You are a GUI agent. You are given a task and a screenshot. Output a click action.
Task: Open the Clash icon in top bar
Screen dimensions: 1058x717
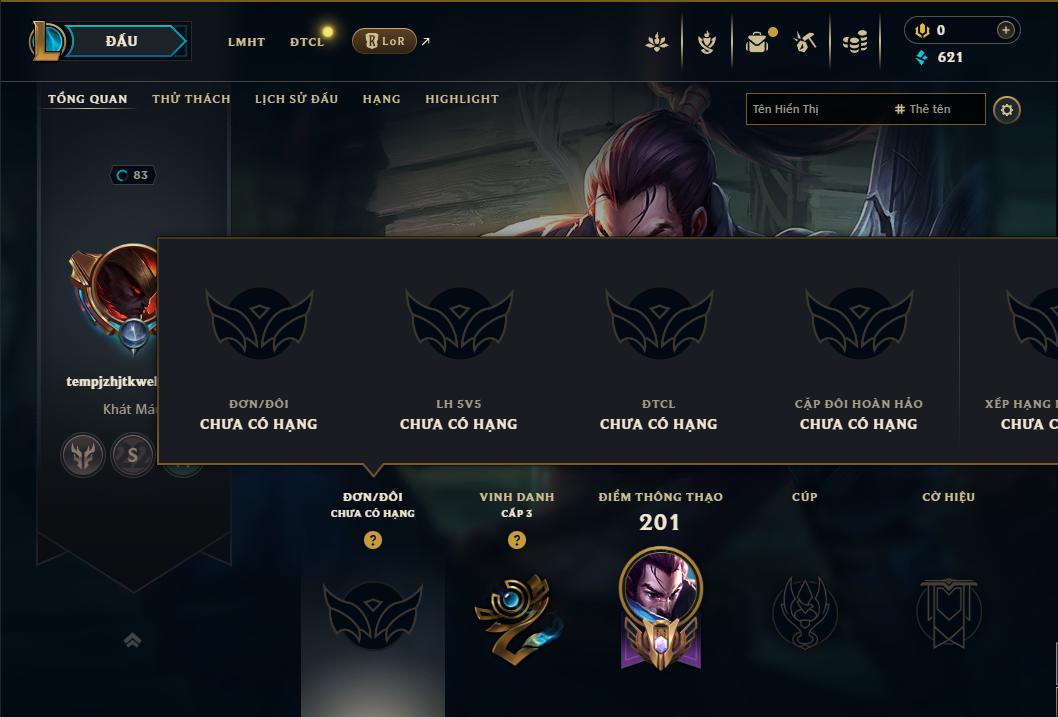[x=657, y=42]
